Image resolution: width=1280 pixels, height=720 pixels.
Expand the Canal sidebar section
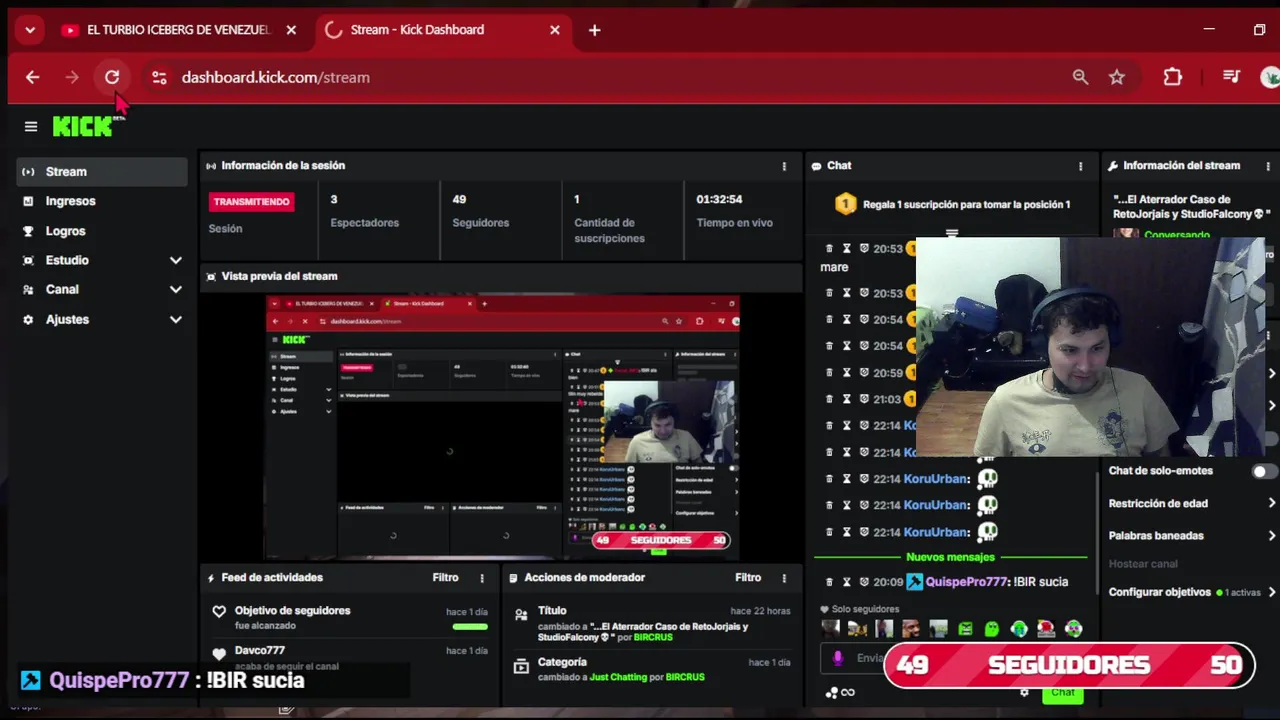(x=176, y=289)
